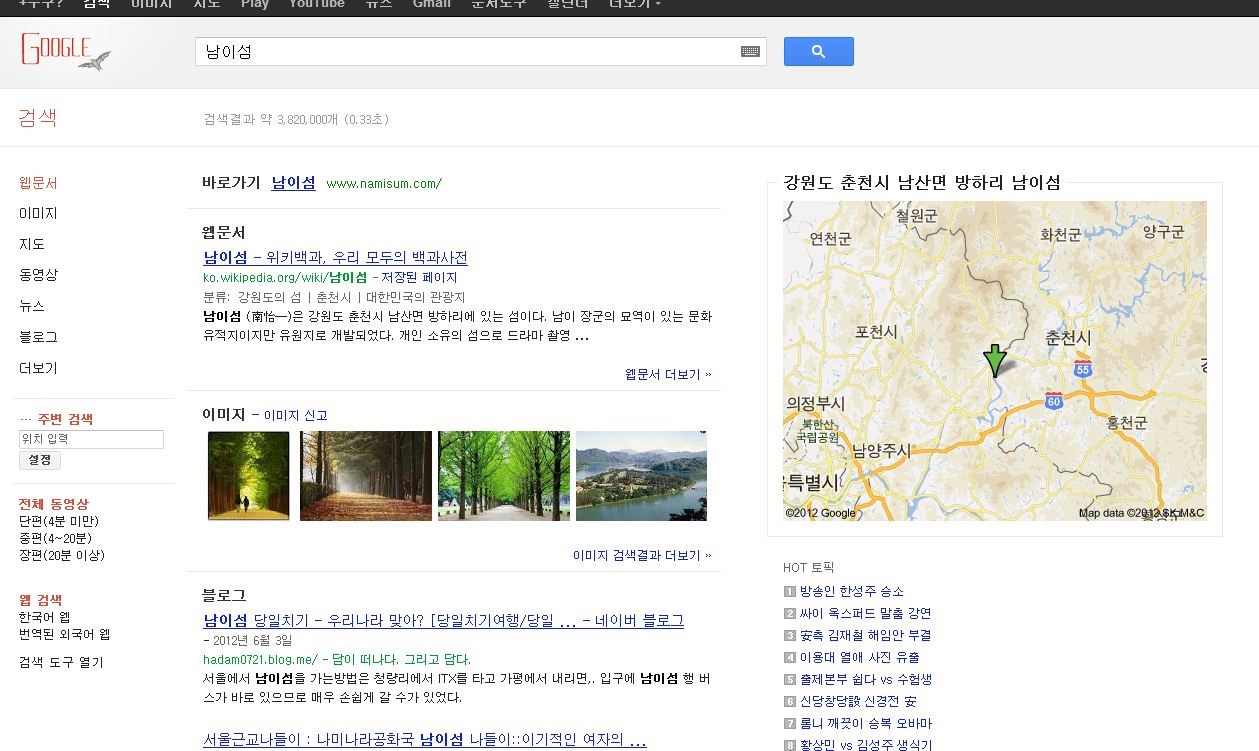Select 동영상 in the left sidebar
This screenshot has width=1259, height=751.
coord(38,275)
